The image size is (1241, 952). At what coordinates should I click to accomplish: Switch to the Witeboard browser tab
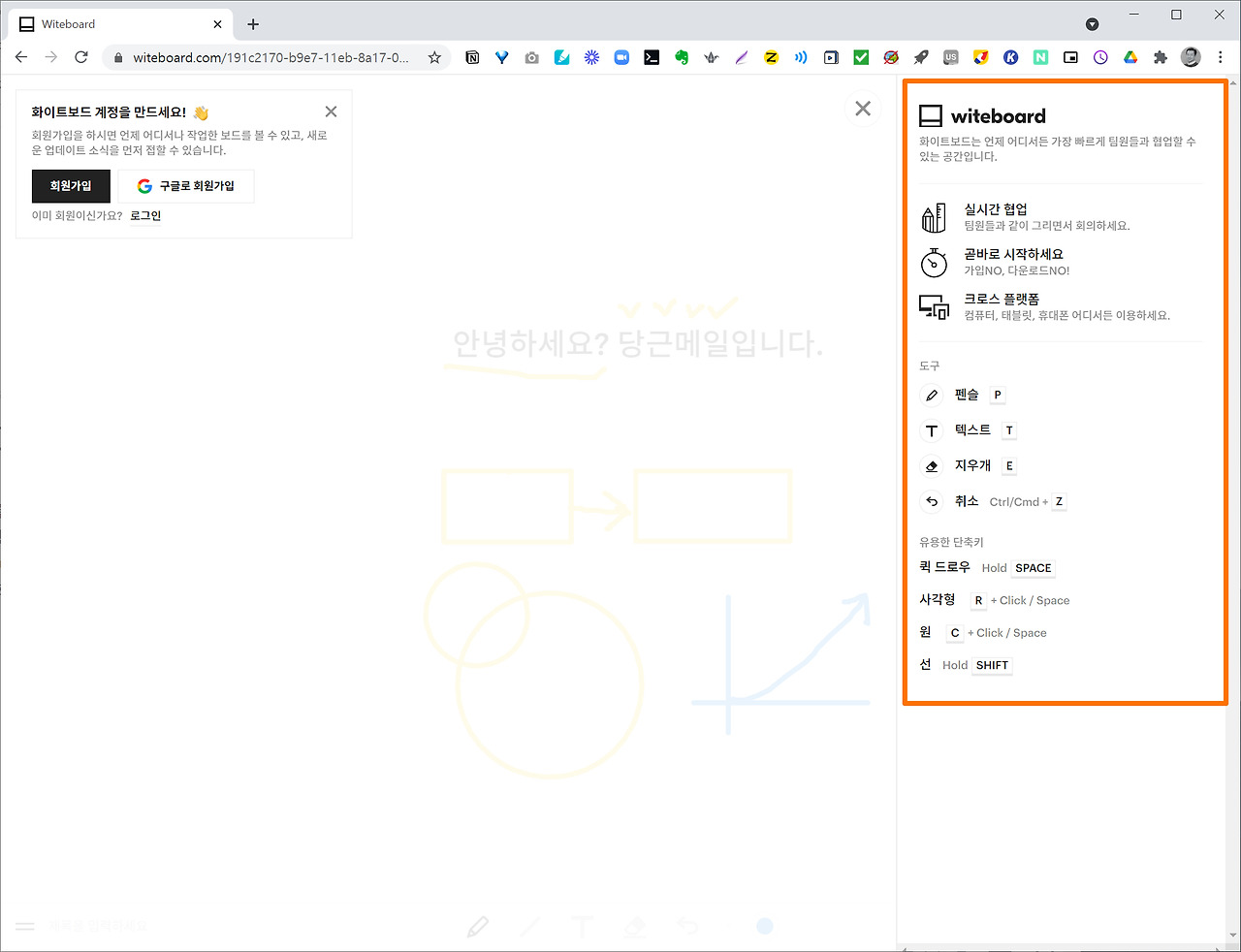click(x=107, y=23)
